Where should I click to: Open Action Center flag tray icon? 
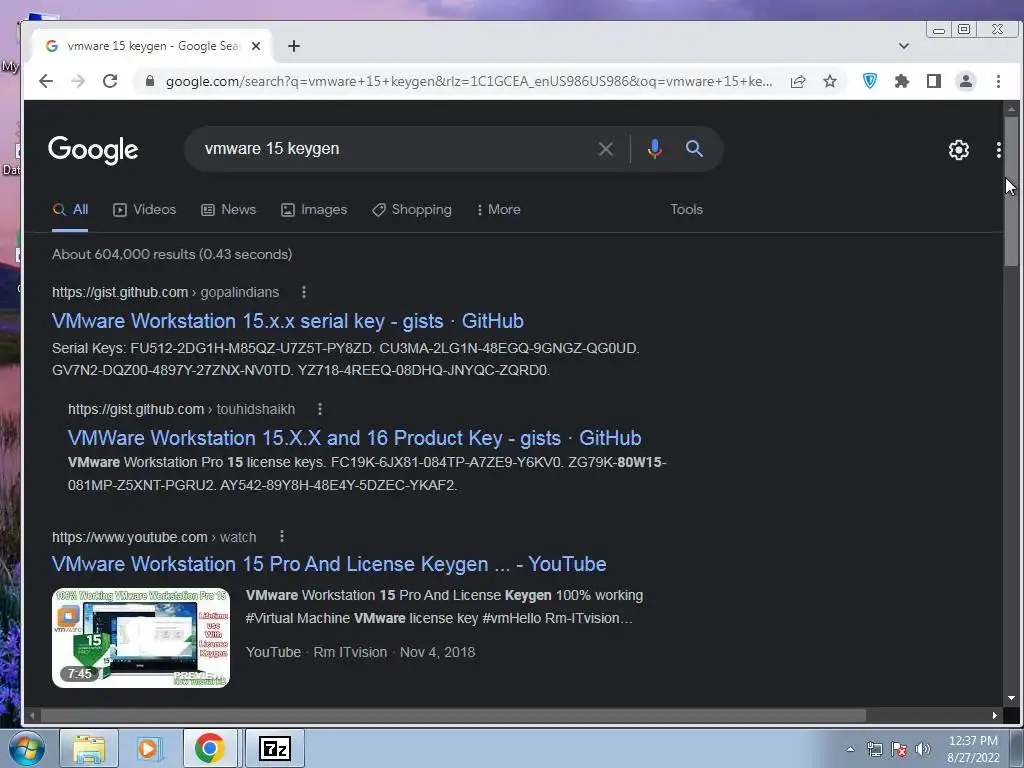tap(899, 749)
